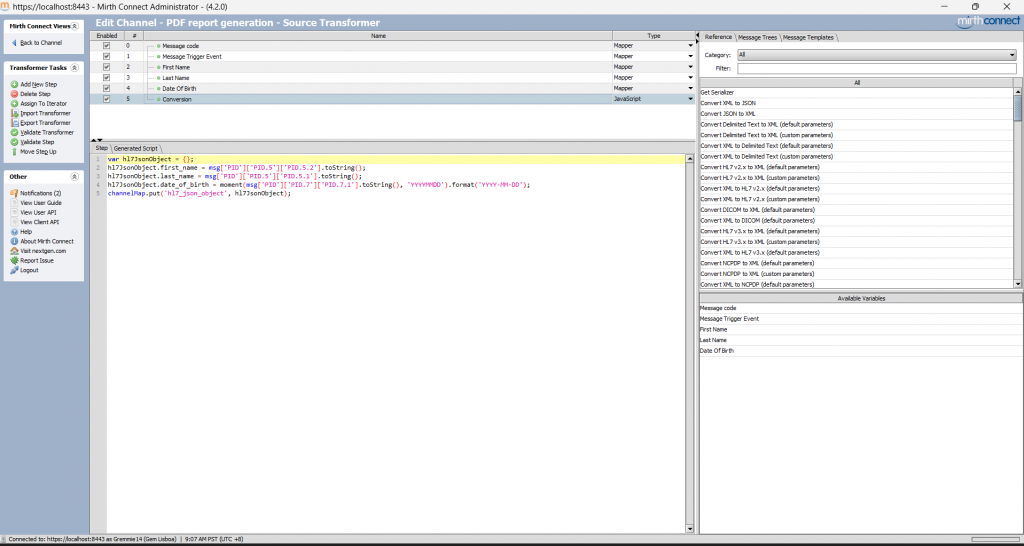
Task: Open the Category dropdown set to All
Action: click(x=876, y=55)
